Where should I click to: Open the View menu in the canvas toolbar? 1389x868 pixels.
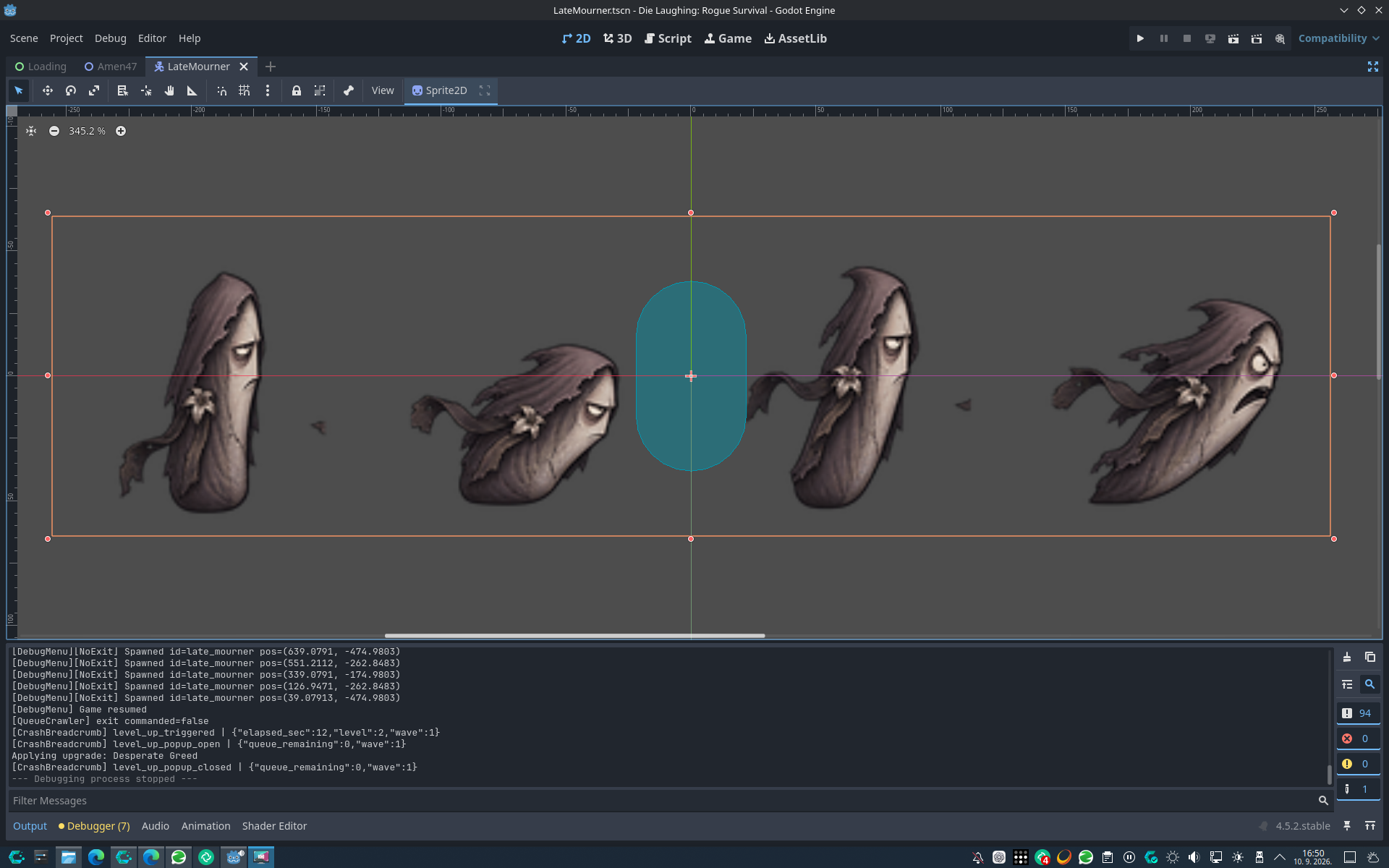[x=383, y=90]
